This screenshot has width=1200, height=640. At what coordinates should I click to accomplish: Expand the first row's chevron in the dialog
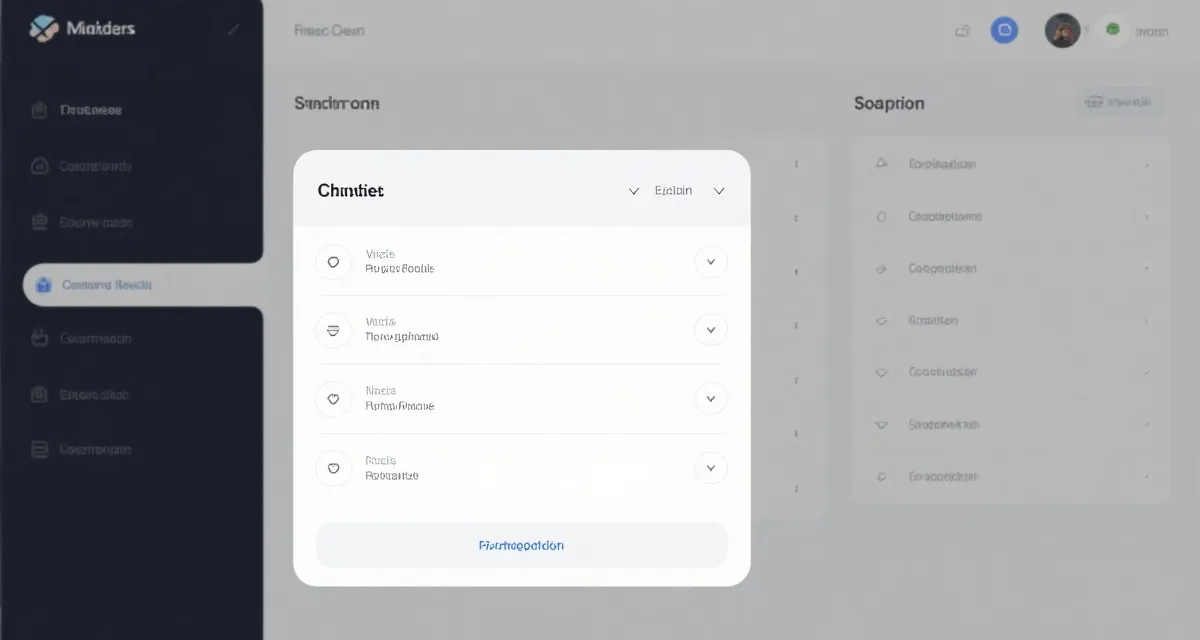(x=711, y=262)
